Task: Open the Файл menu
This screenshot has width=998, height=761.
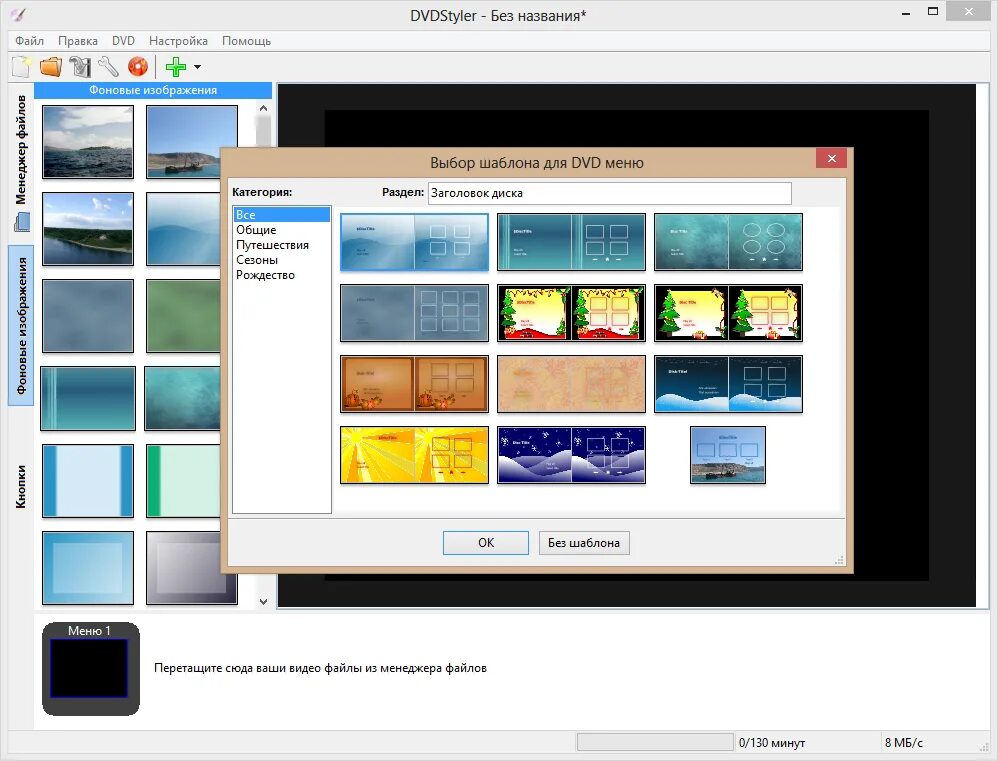Action: click(x=29, y=41)
